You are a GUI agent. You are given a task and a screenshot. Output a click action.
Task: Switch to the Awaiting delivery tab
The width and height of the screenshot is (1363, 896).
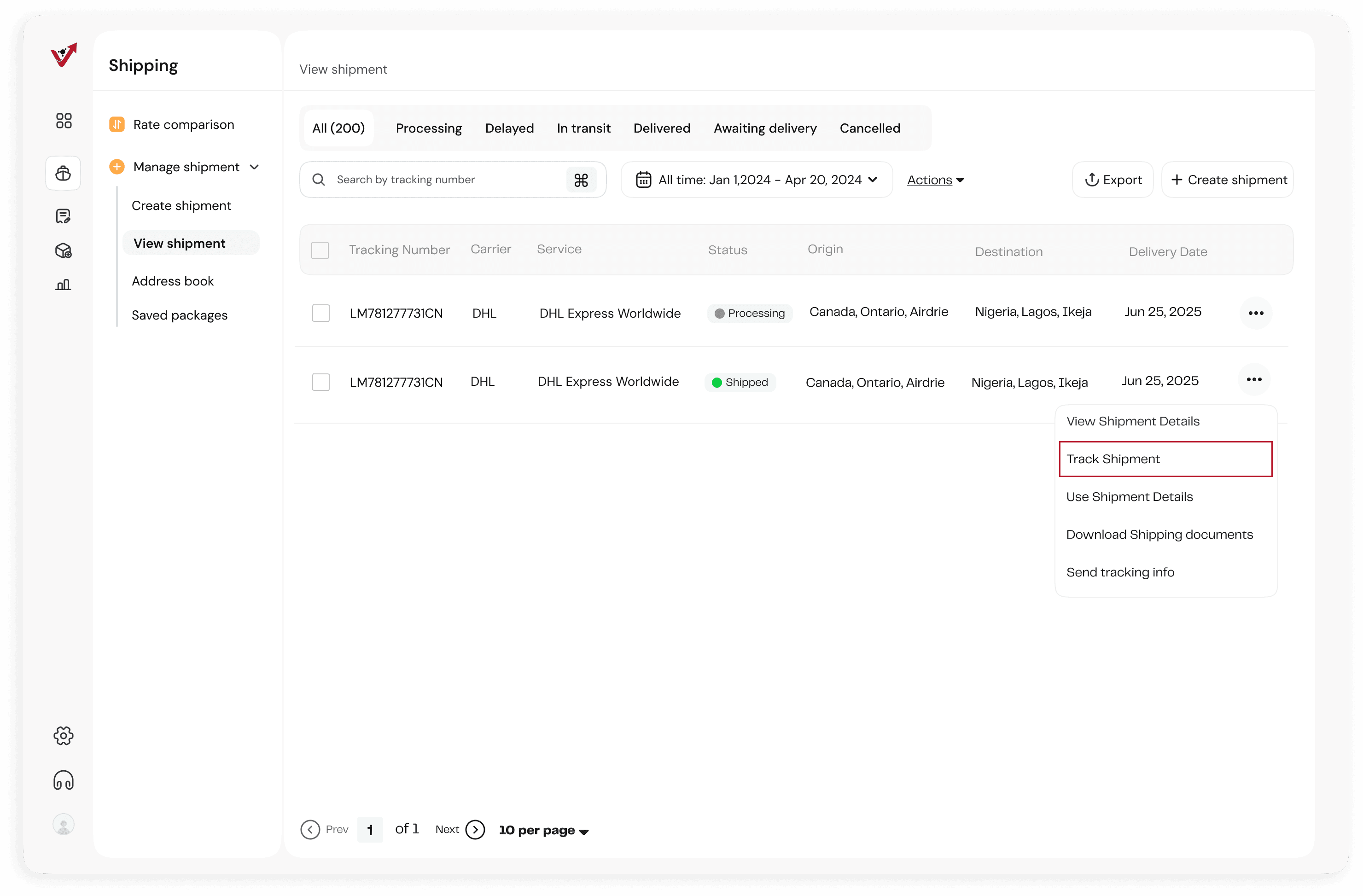[x=765, y=128]
